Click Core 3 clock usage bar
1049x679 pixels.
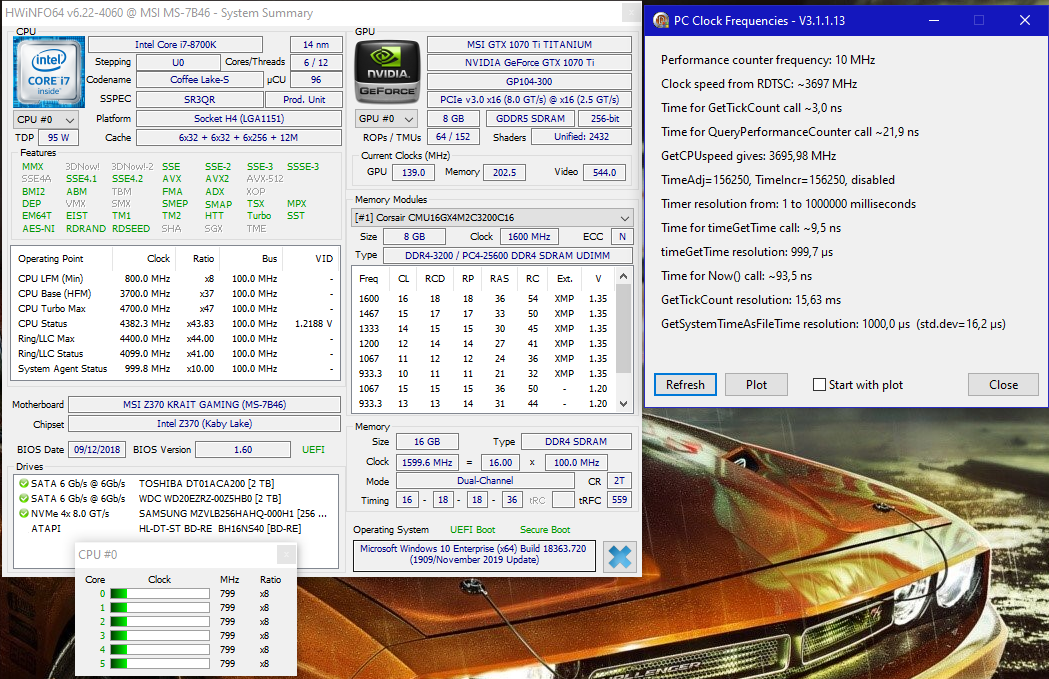pos(159,636)
